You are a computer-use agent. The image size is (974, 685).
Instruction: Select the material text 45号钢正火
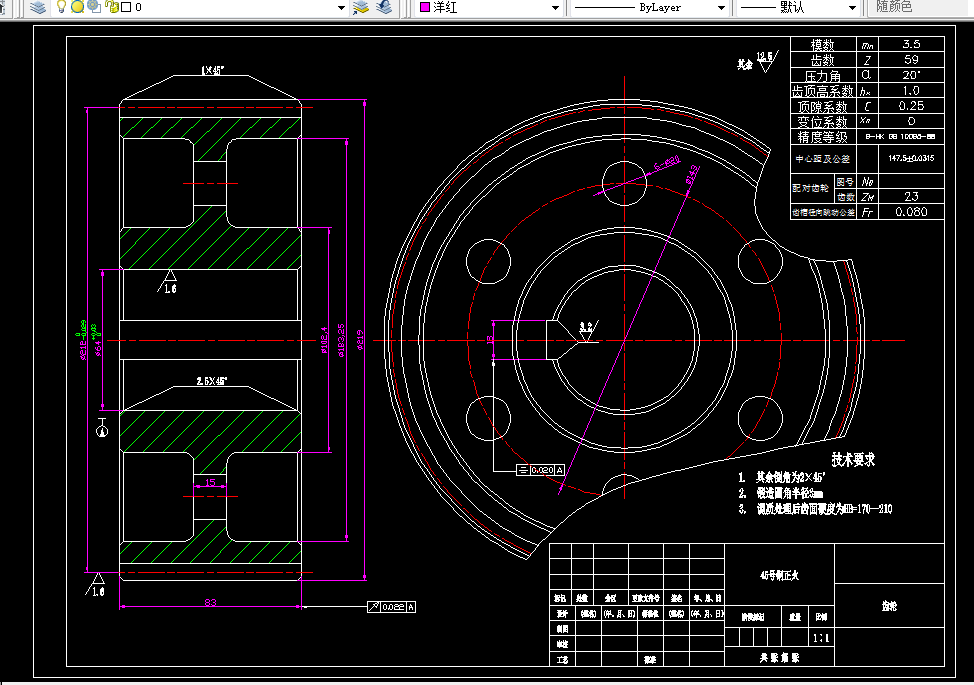coord(779,575)
